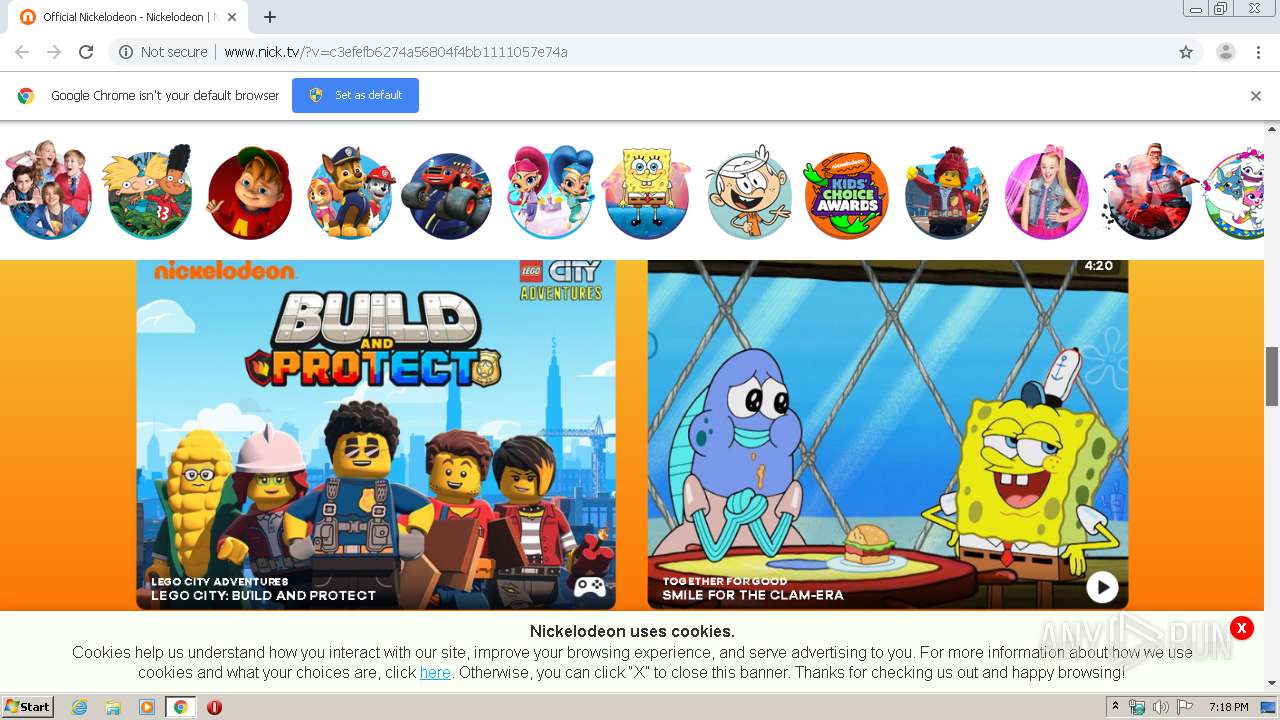The width and height of the screenshot is (1280, 720).
Task: Click Set as default button
Action: click(355, 95)
